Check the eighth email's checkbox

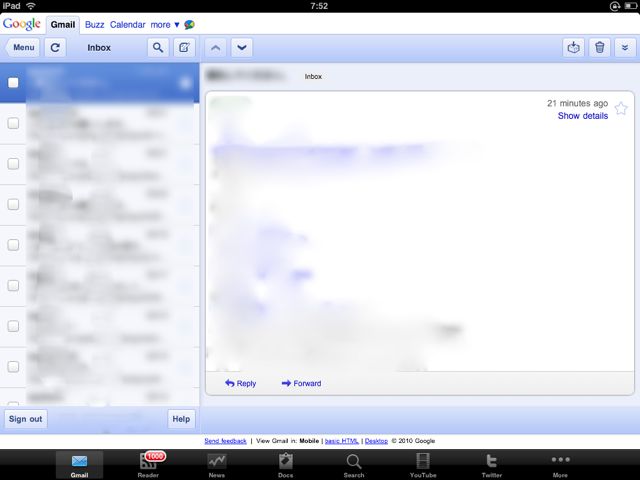[13, 367]
